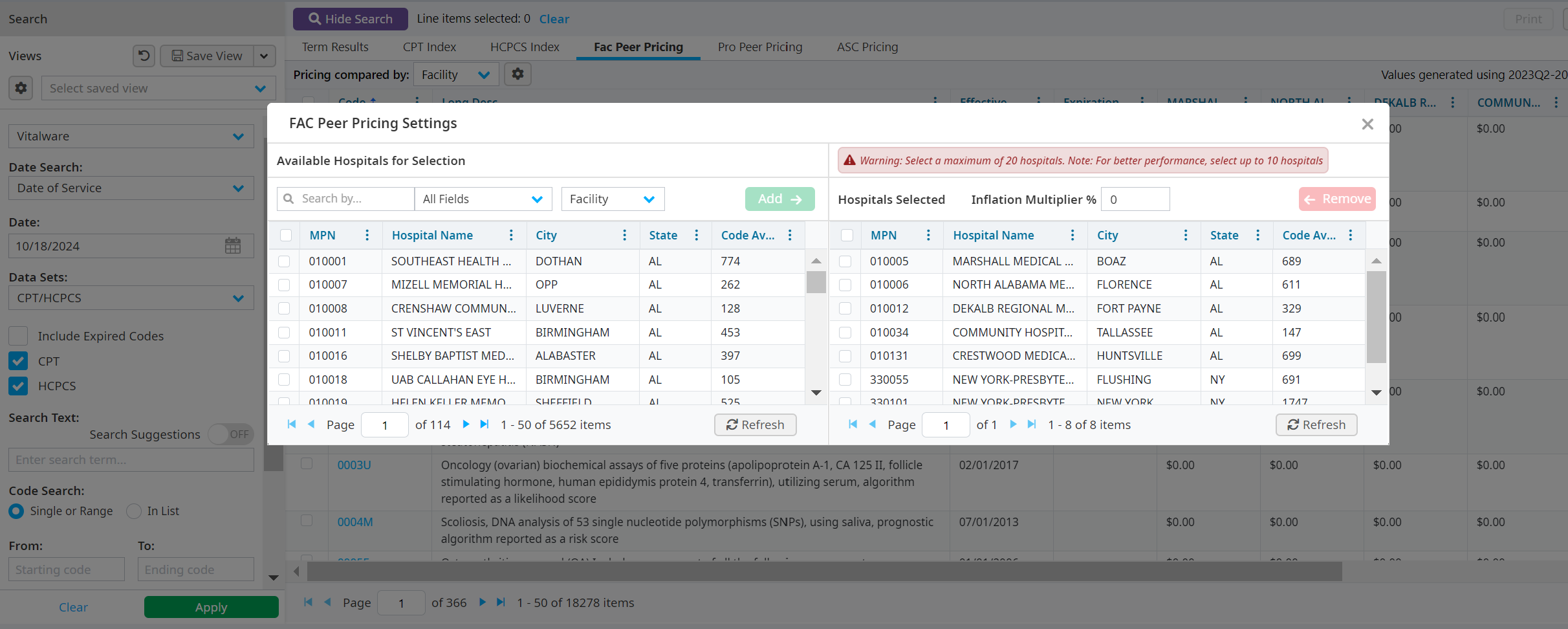
Task: Click the reset view undo icon
Action: click(x=144, y=56)
